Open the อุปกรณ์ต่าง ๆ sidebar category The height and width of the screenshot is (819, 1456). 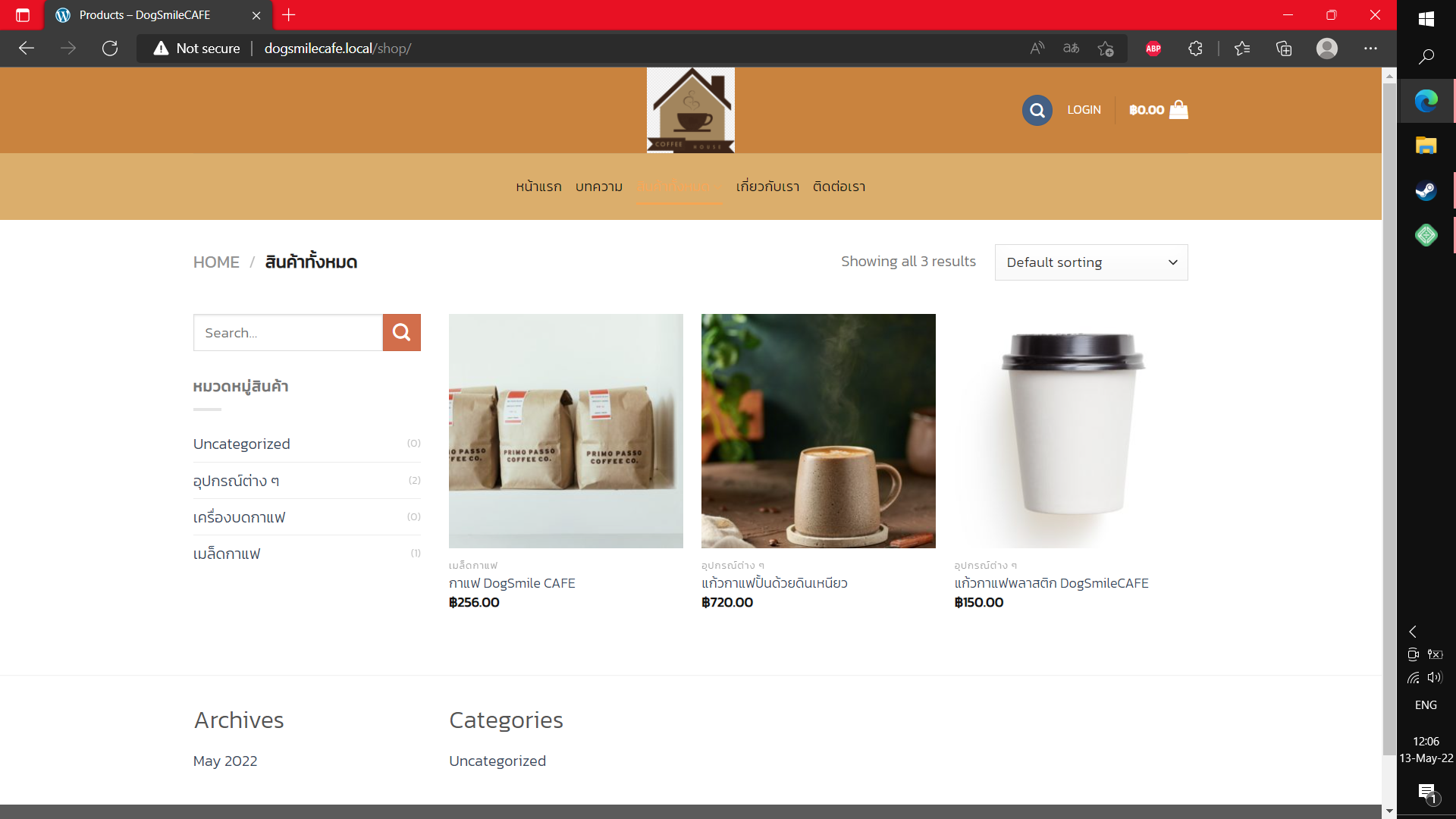point(236,481)
